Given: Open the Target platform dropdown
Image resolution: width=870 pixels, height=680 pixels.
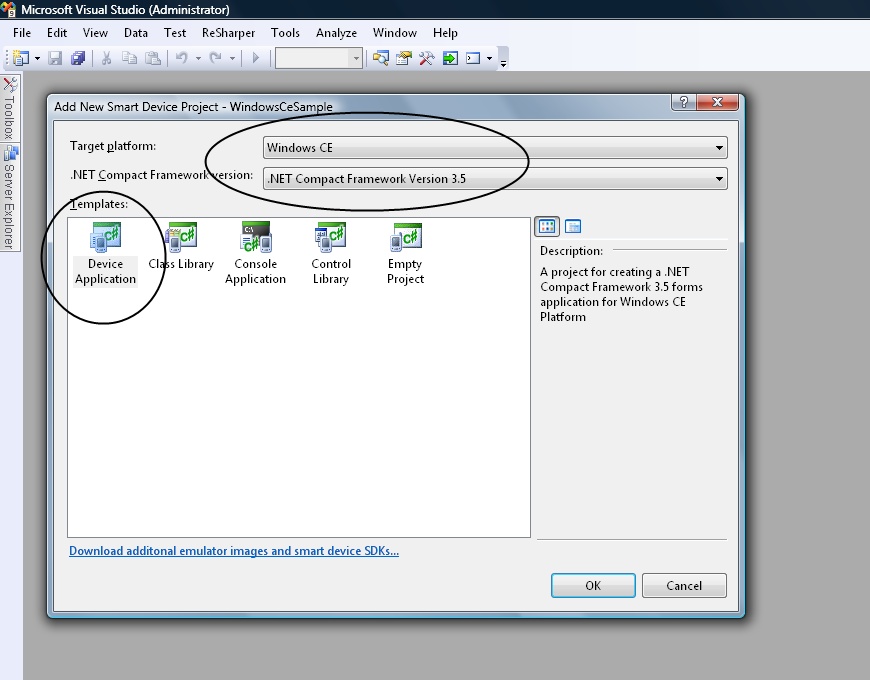Looking at the screenshot, I should 495,148.
